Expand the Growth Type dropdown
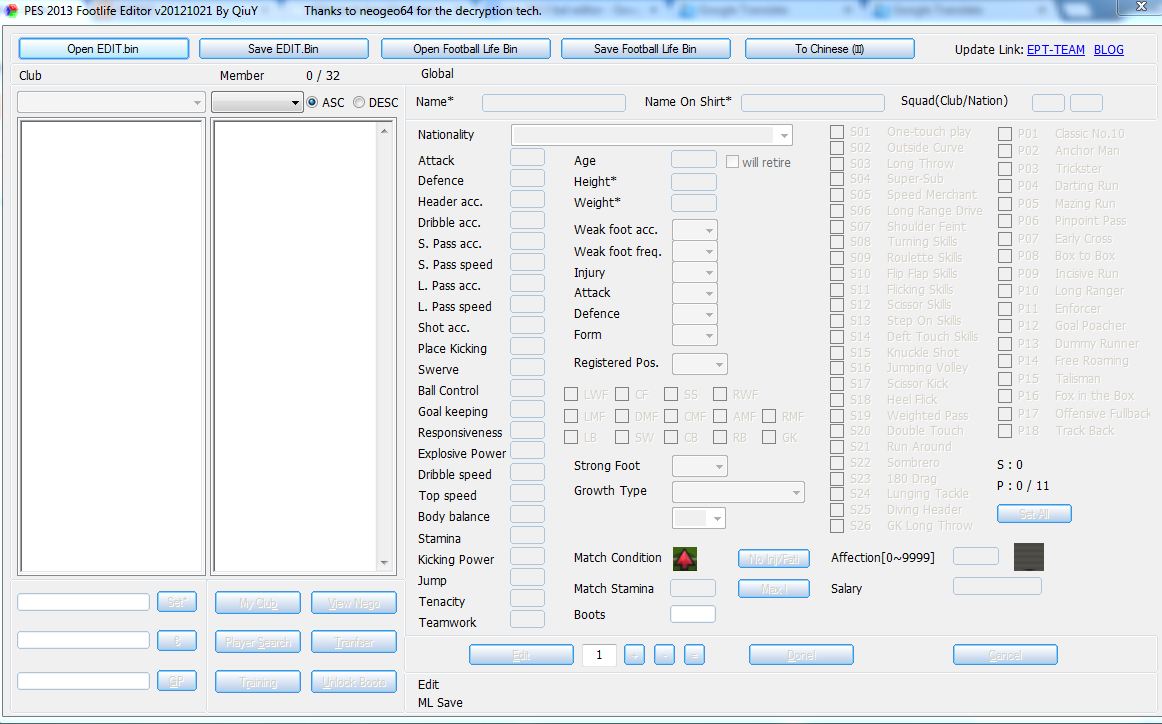The image size is (1162, 724). pos(738,492)
